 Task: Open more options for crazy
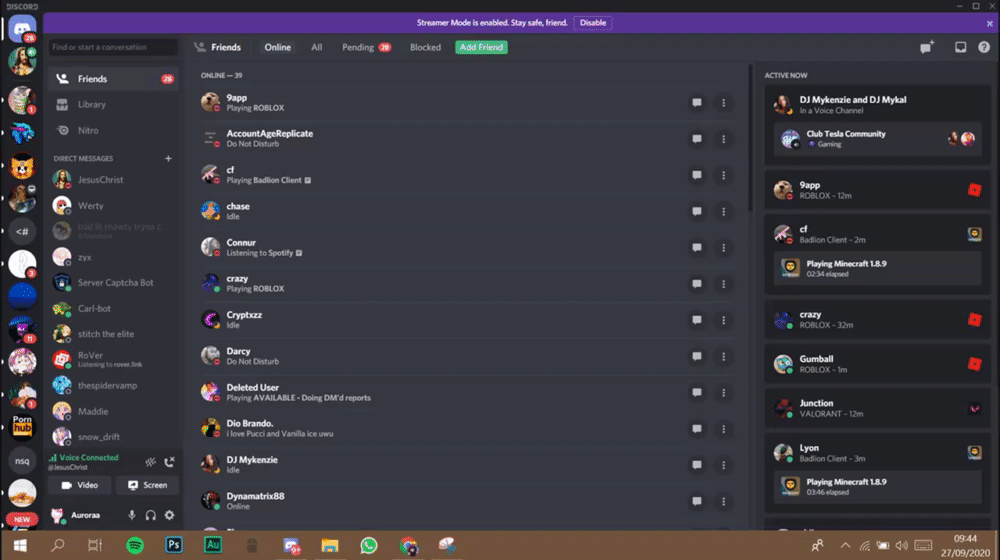pos(723,284)
